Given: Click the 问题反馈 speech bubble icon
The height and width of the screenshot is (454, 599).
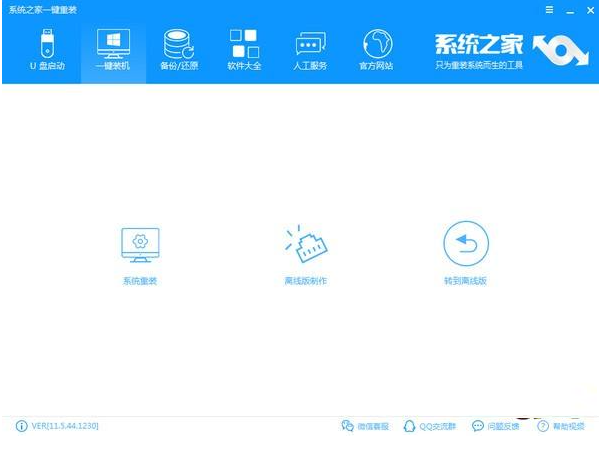Looking at the screenshot, I should 478,426.
